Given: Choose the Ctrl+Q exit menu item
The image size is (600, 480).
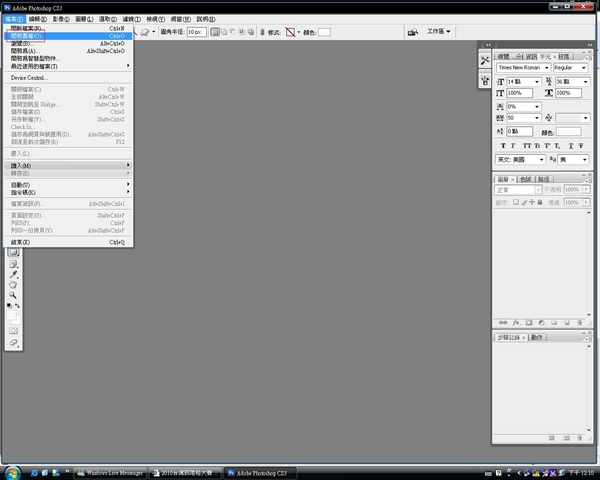Looking at the screenshot, I should (x=68, y=242).
